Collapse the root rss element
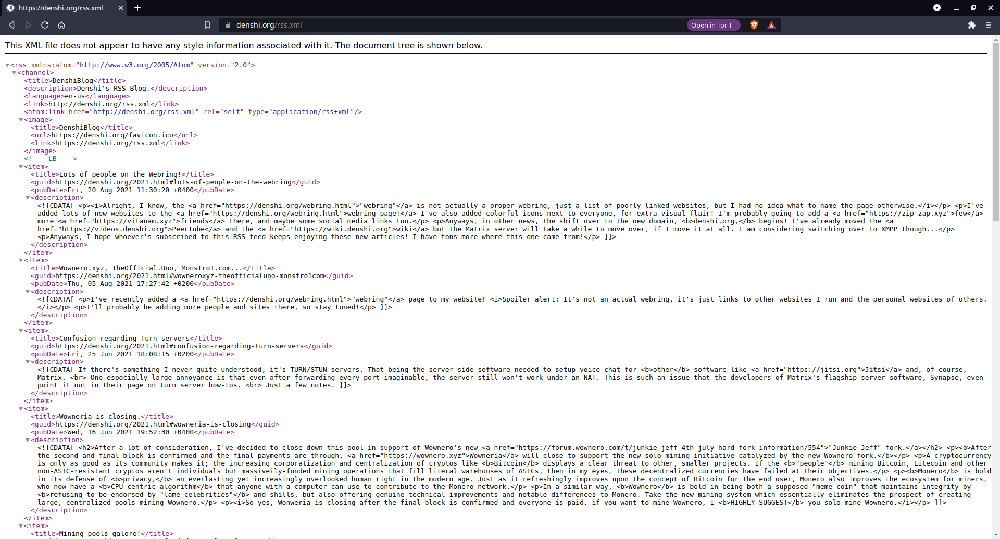 tap(8, 65)
